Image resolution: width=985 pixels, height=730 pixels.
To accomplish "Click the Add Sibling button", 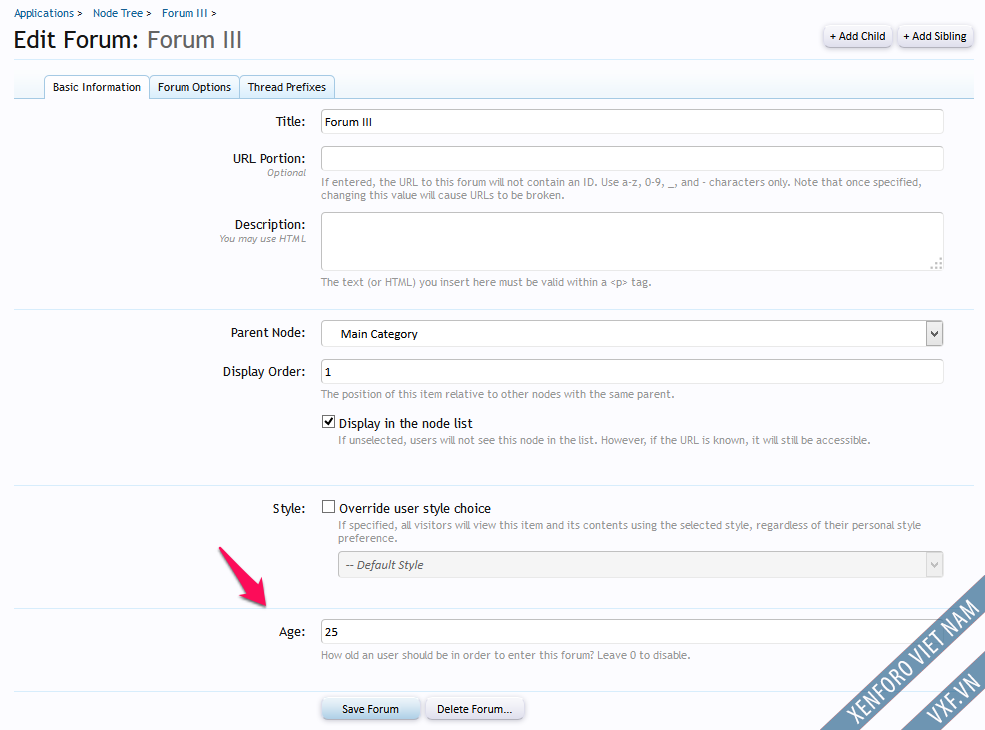I will (x=934, y=36).
